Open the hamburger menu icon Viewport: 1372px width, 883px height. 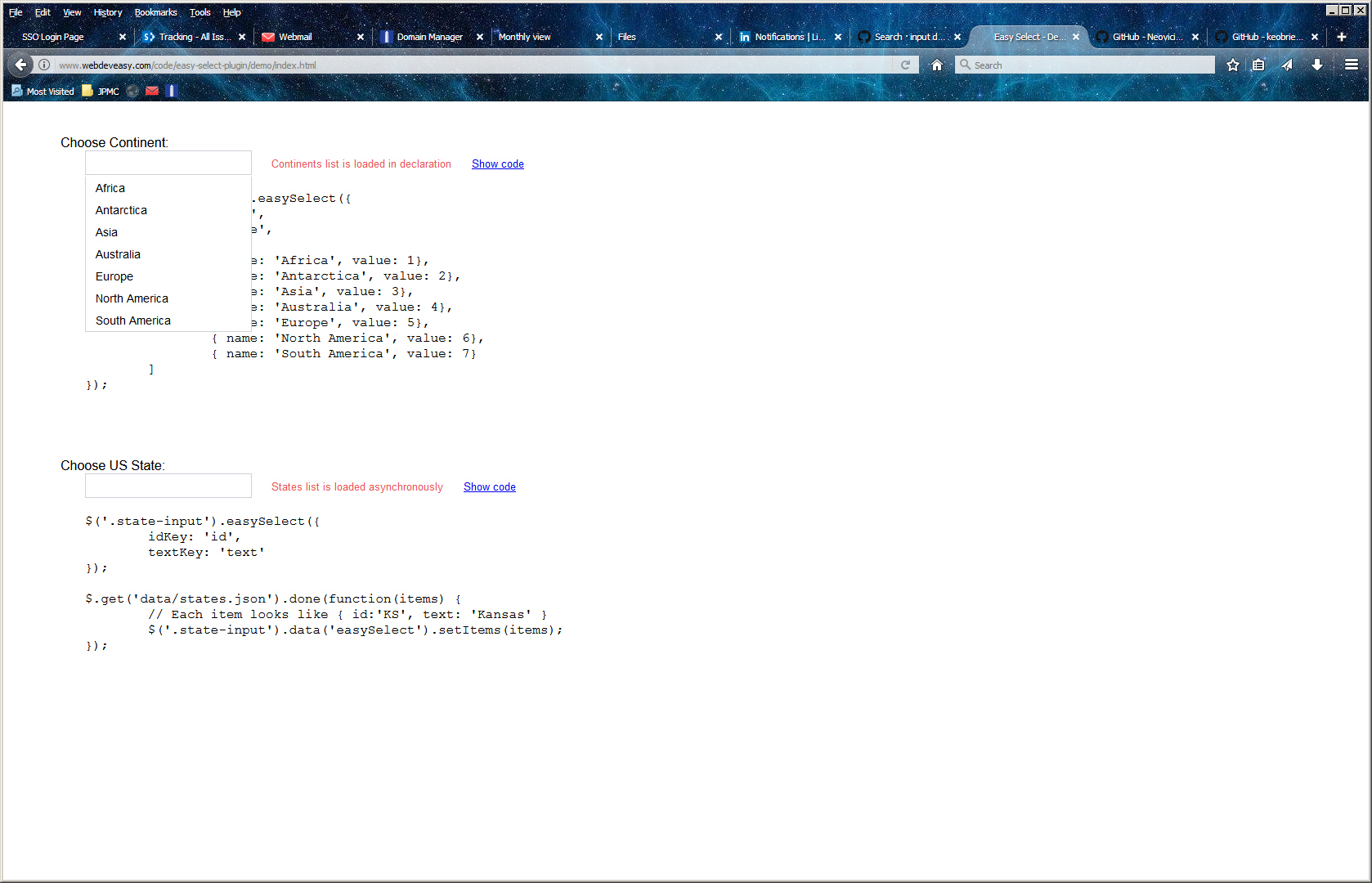click(1351, 65)
